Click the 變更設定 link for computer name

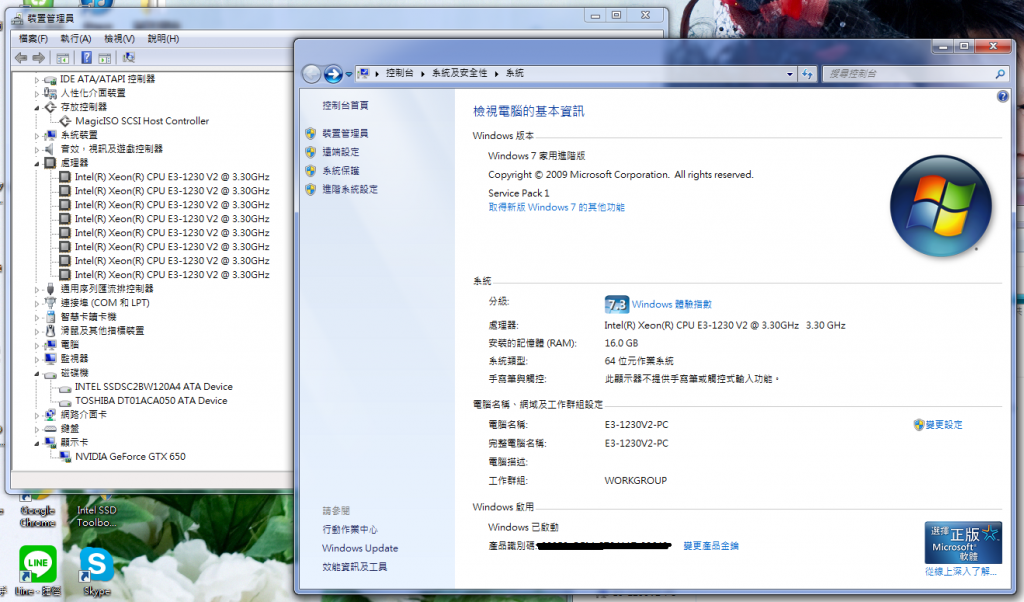[944, 425]
